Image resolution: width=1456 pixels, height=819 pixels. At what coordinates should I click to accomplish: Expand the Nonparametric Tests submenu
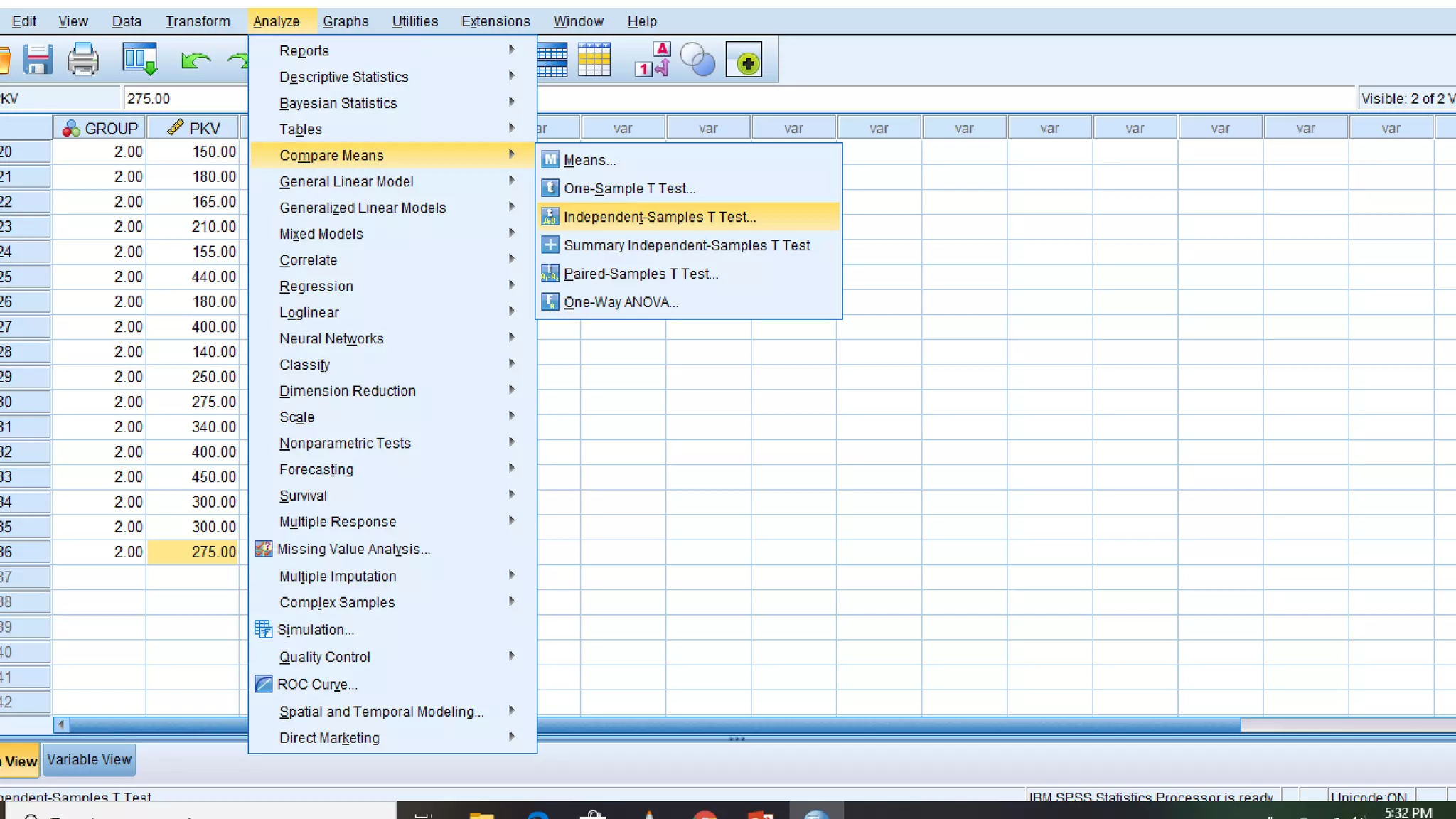tap(345, 444)
